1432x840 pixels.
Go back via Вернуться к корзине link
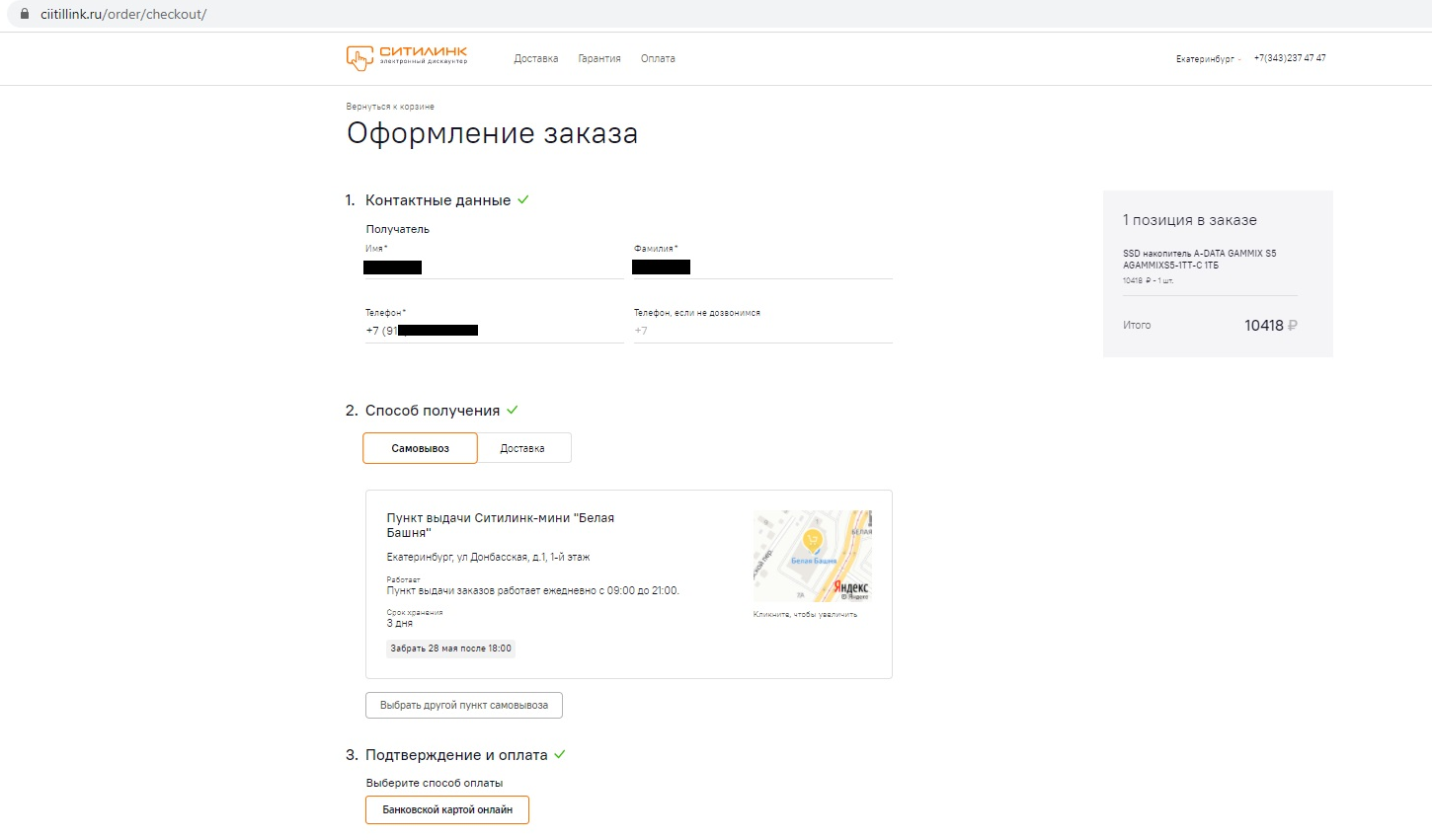click(x=390, y=107)
